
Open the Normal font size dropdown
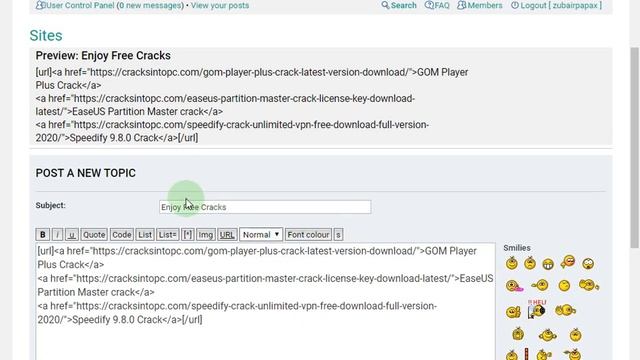click(x=261, y=235)
